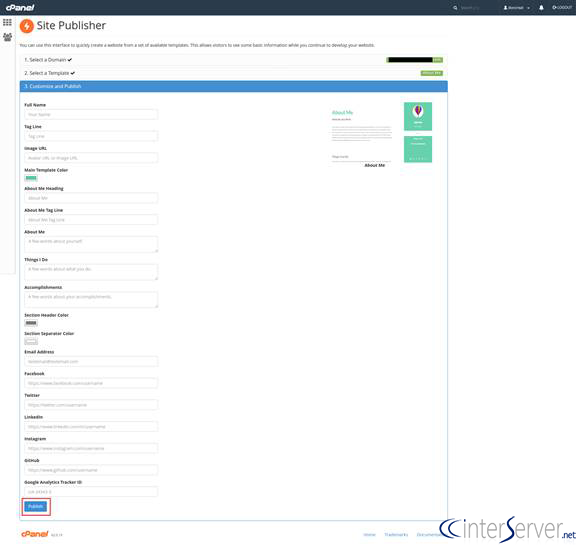Viewport: 576px width, 545px height.
Task: Focus the About Me Heading field
Action: [91, 198]
